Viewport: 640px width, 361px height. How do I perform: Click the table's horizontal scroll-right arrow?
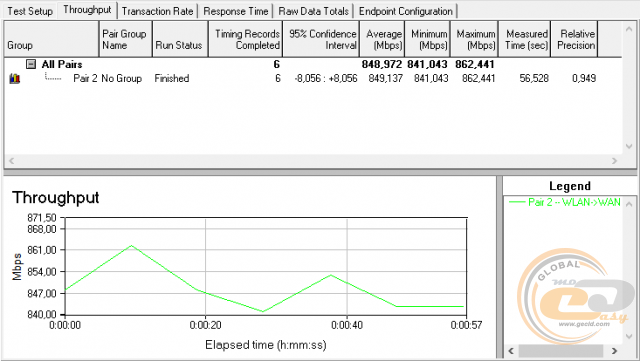[x=614, y=161]
